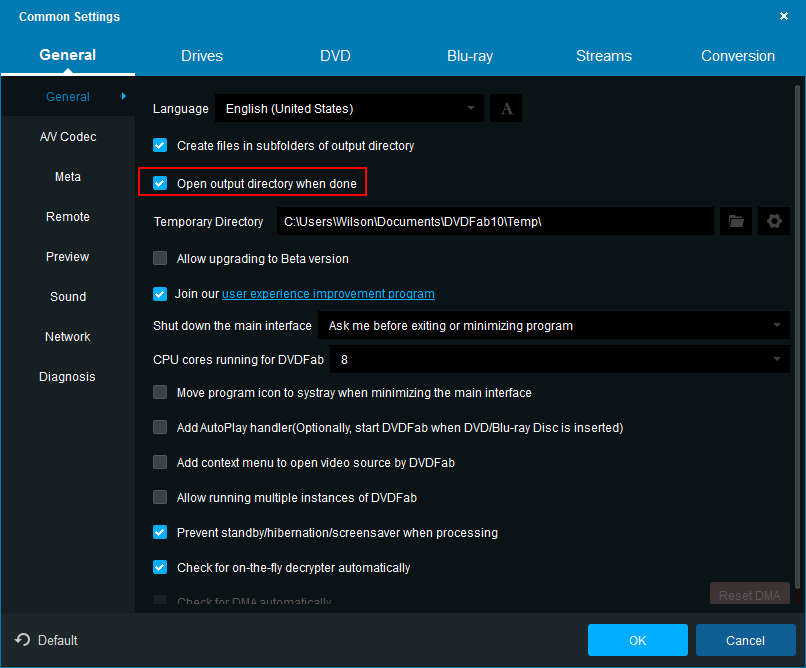Click the folder icon to browse temporary directory

pos(736,221)
